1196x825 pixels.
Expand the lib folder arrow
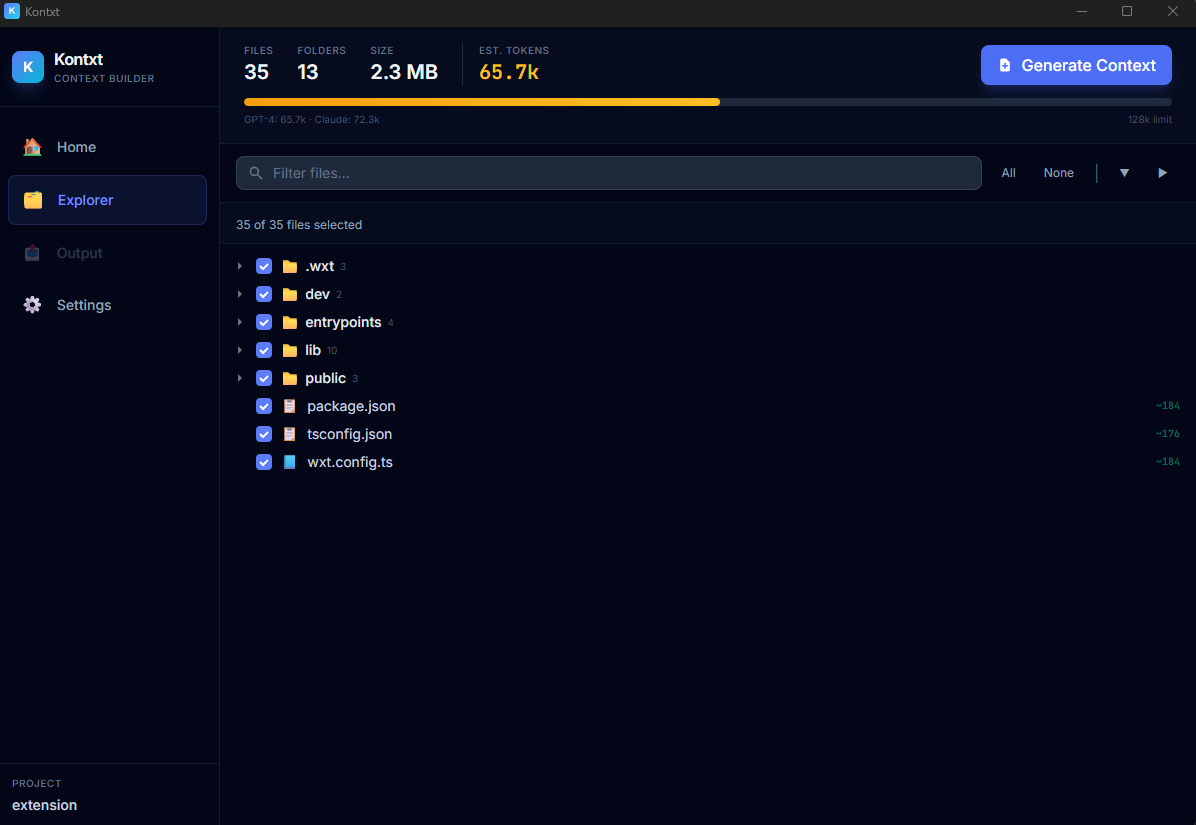click(x=240, y=350)
